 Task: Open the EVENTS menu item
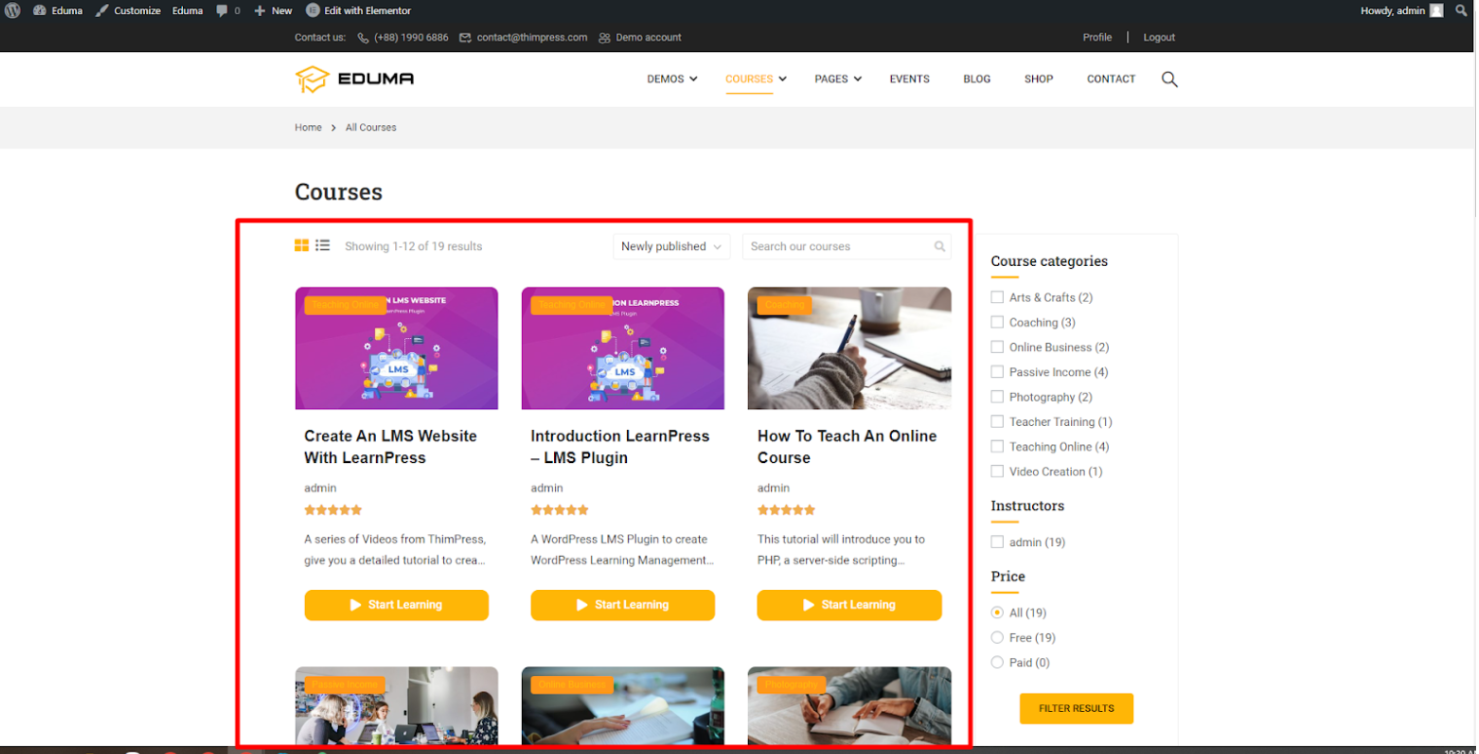pos(910,79)
